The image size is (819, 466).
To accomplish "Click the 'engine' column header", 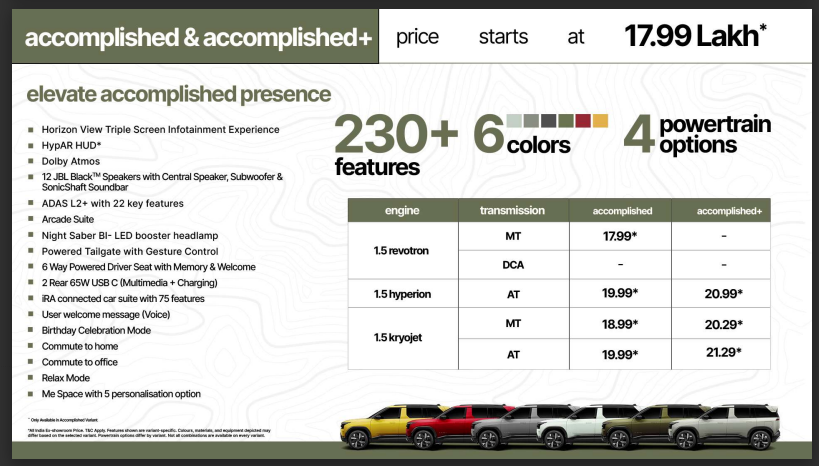I will pyautogui.click(x=402, y=211).
